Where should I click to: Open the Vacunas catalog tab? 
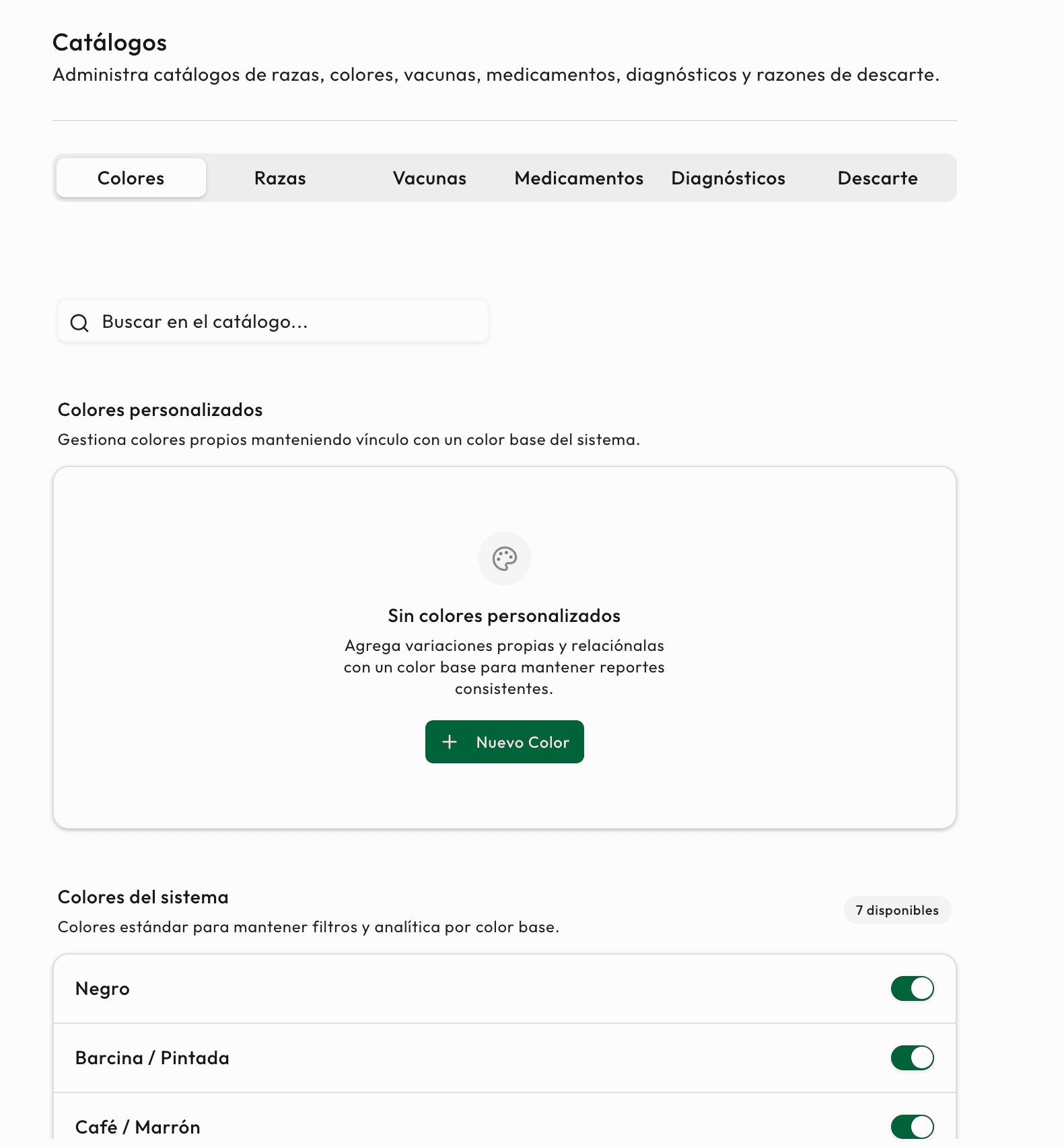click(x=429, y=178)
